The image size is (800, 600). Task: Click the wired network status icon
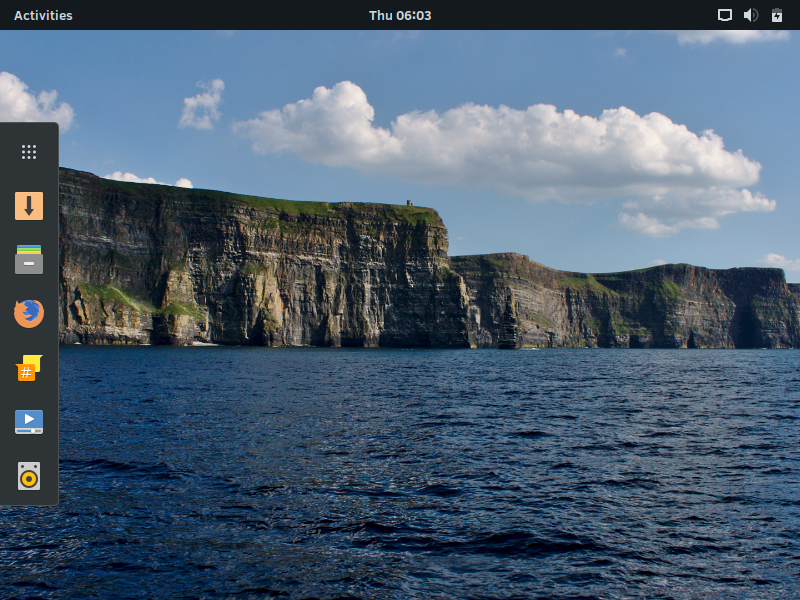point(725,15)
